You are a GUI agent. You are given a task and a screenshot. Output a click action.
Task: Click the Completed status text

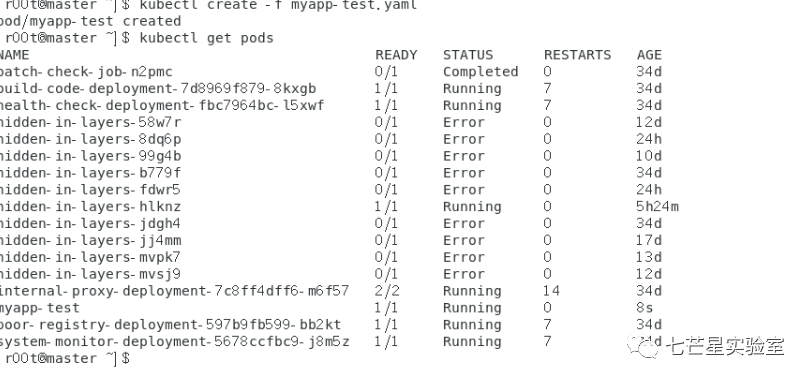click(x=480, y=72)
